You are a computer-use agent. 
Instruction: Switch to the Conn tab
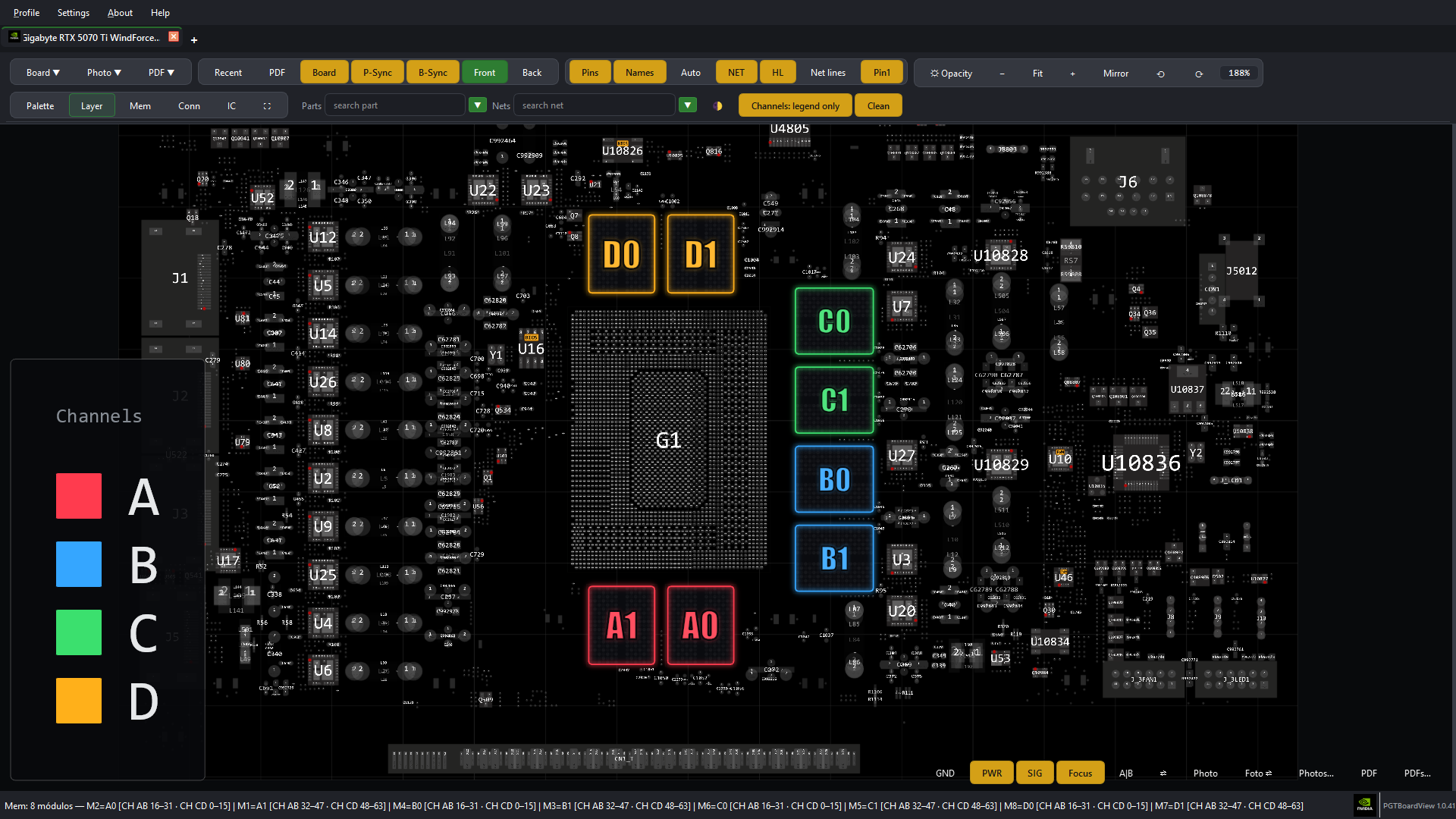pos(190,106)
